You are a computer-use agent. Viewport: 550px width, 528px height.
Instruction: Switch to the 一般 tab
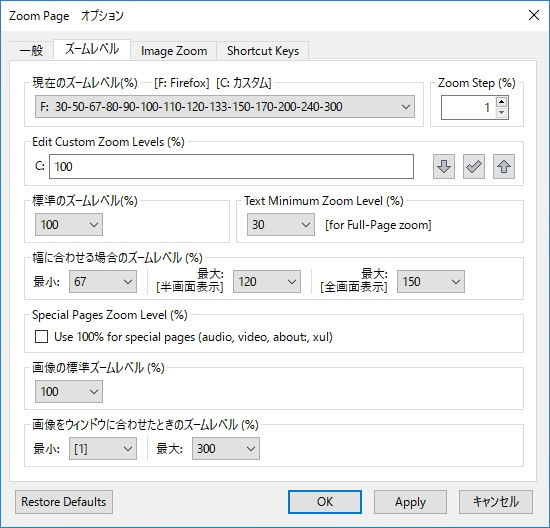pyautogui.click(x=31, y=51)
